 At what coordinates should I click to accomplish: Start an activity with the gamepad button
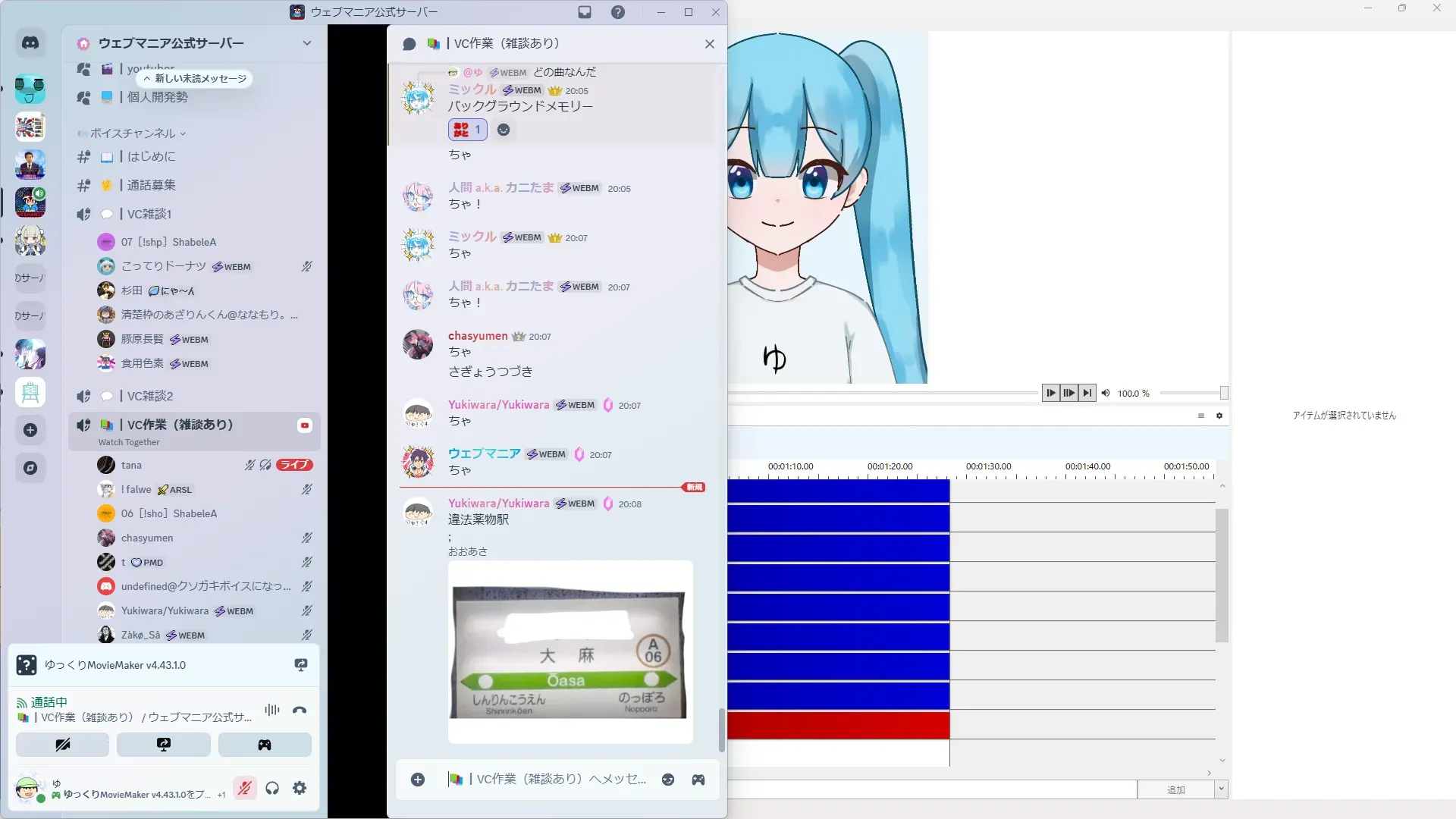point(265,745)
